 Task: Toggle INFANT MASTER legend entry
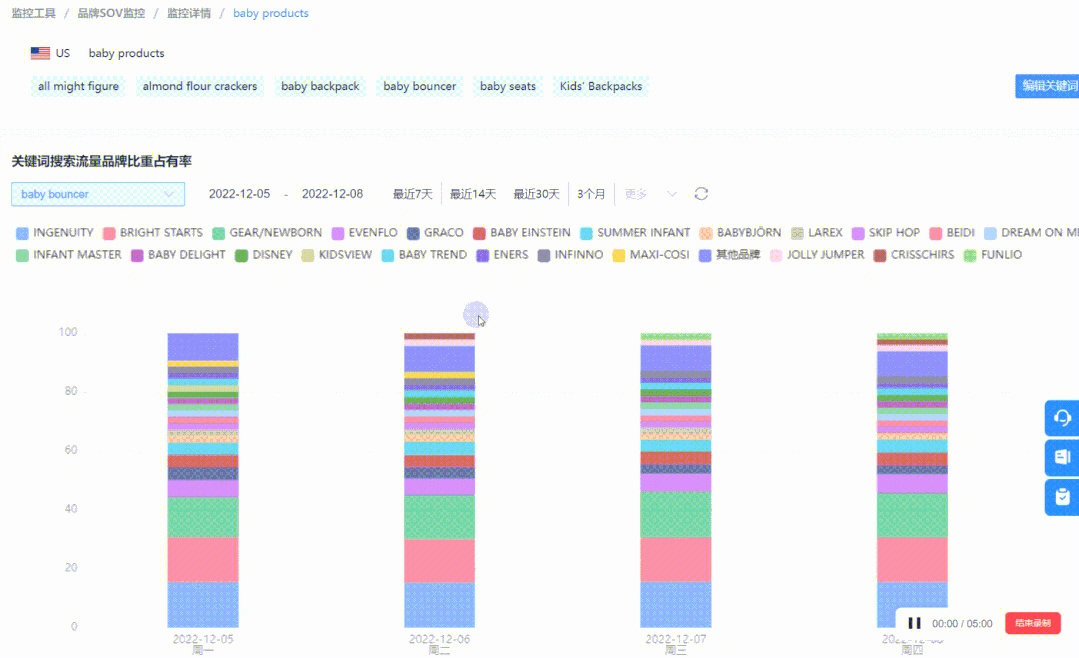point(69,255)
